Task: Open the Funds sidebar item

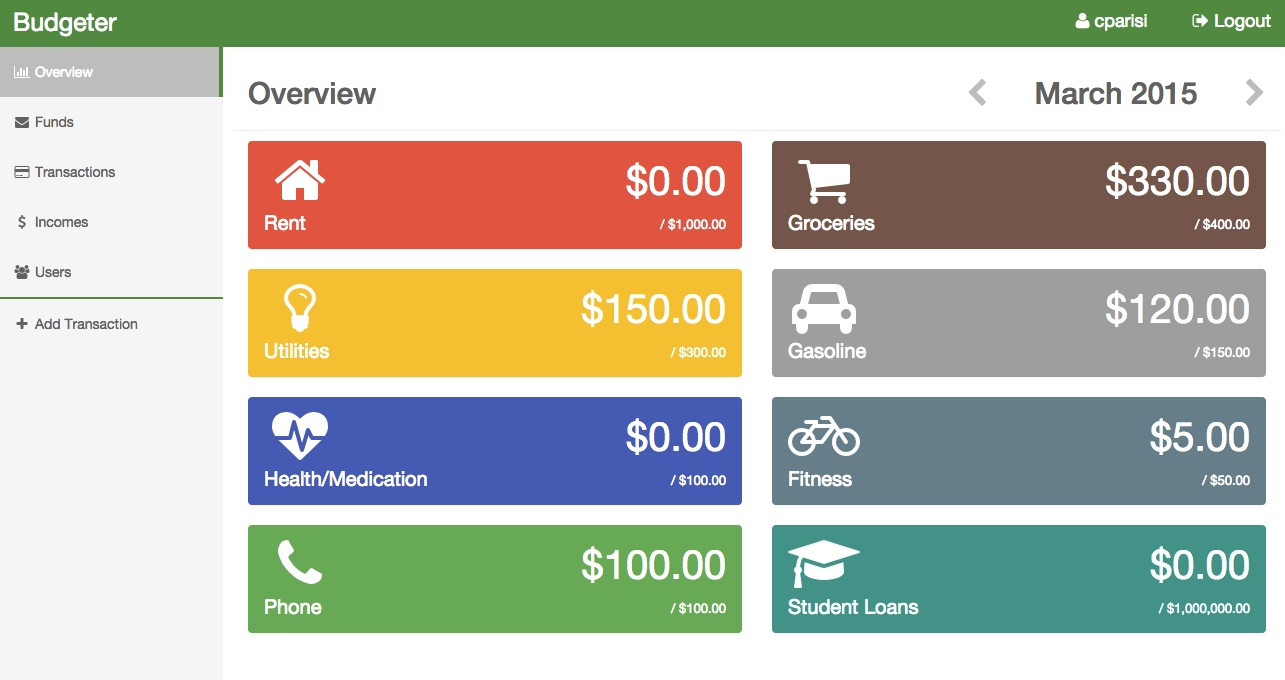Action: pos(111,122)
